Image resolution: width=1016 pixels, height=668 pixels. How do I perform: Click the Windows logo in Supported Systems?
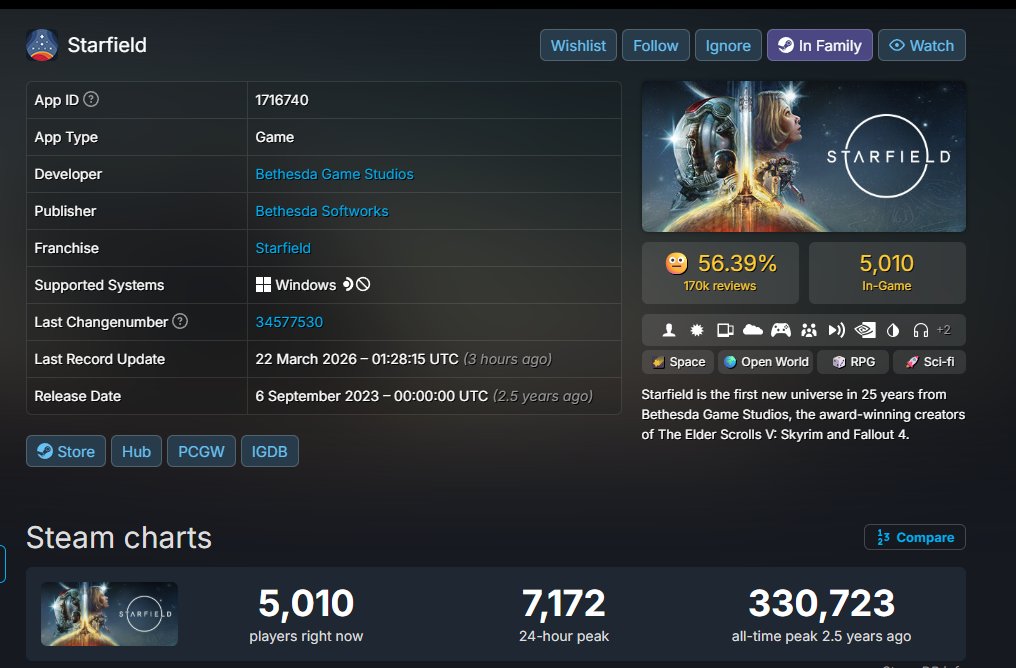(x=263, y=284)
